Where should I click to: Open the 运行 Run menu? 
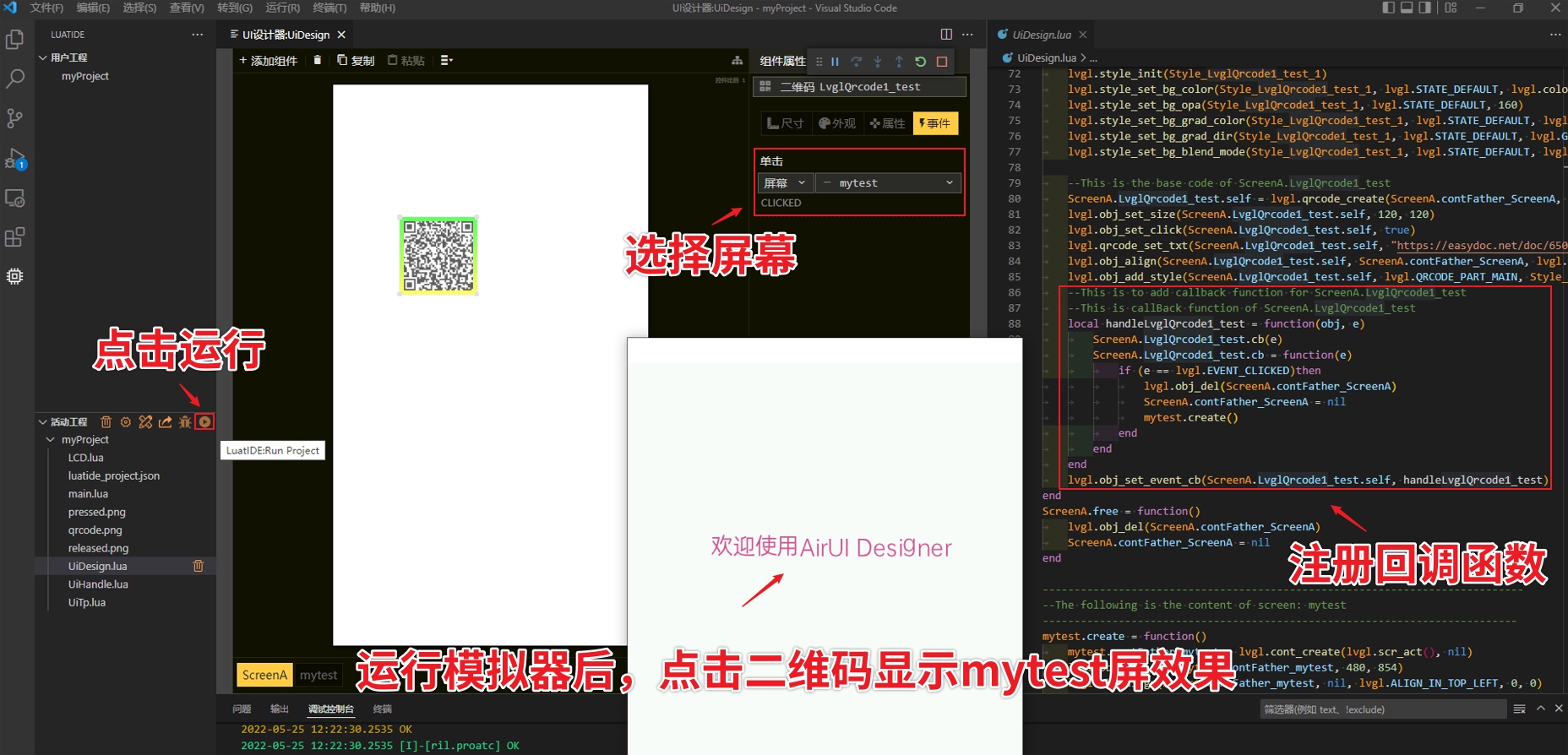coord(282,8)
